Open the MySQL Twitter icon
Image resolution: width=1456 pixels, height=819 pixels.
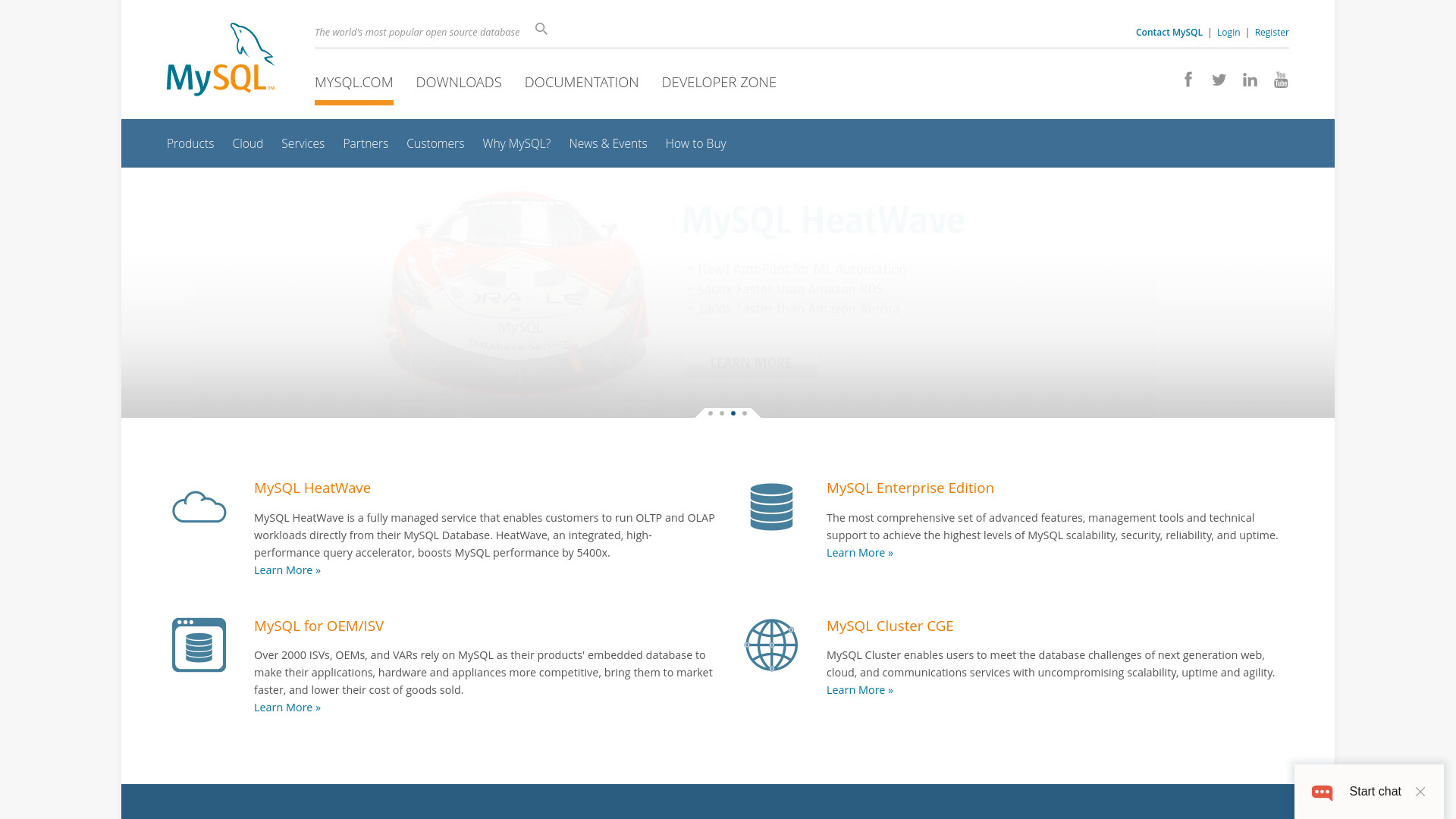[1219, 80]
